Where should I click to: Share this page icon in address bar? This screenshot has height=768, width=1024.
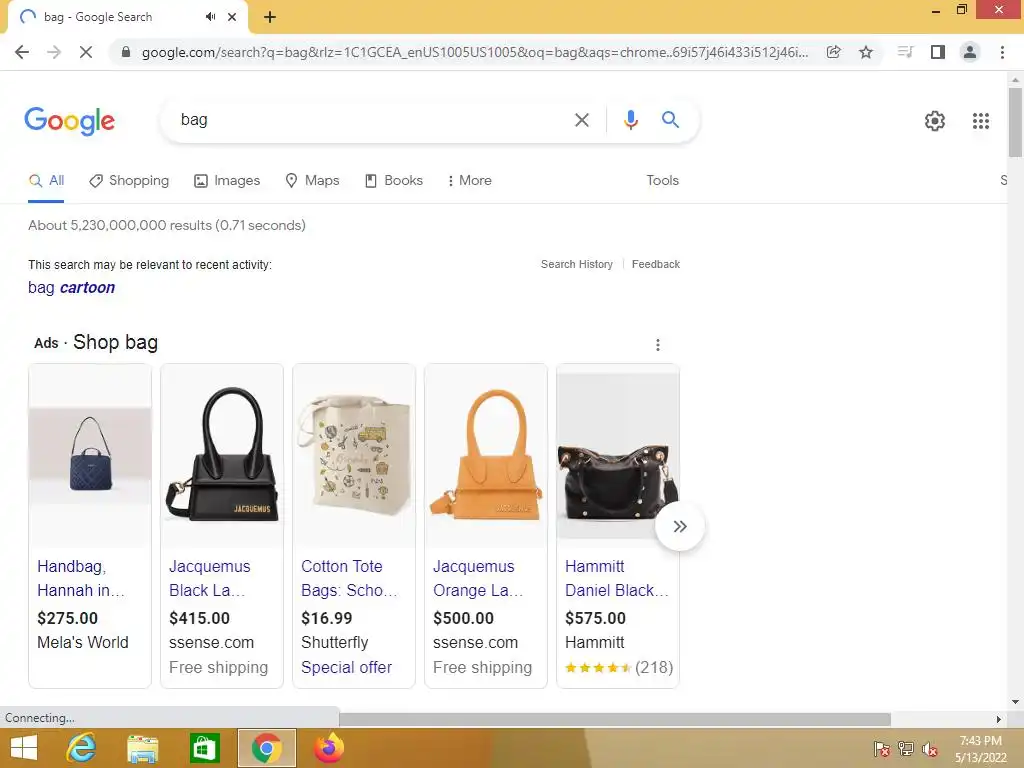coord(833,52)
